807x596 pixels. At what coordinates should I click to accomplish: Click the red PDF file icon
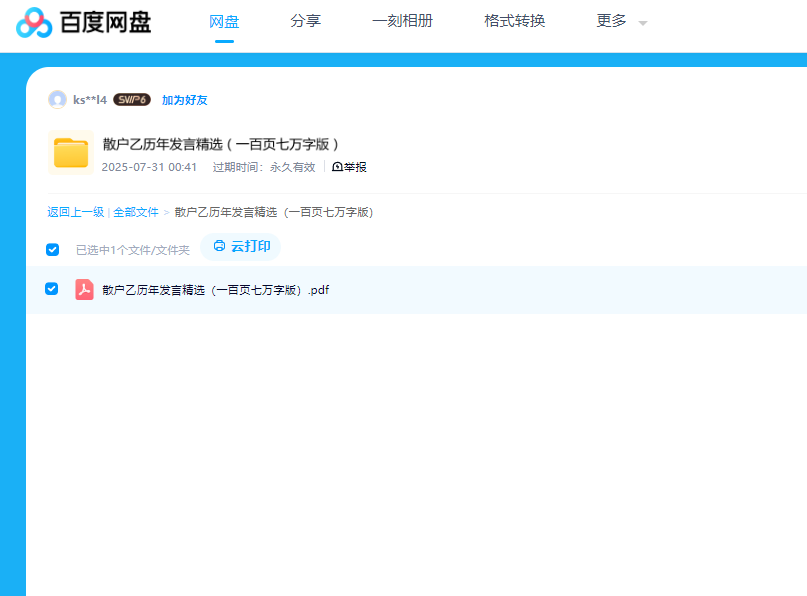coord(85,290)
